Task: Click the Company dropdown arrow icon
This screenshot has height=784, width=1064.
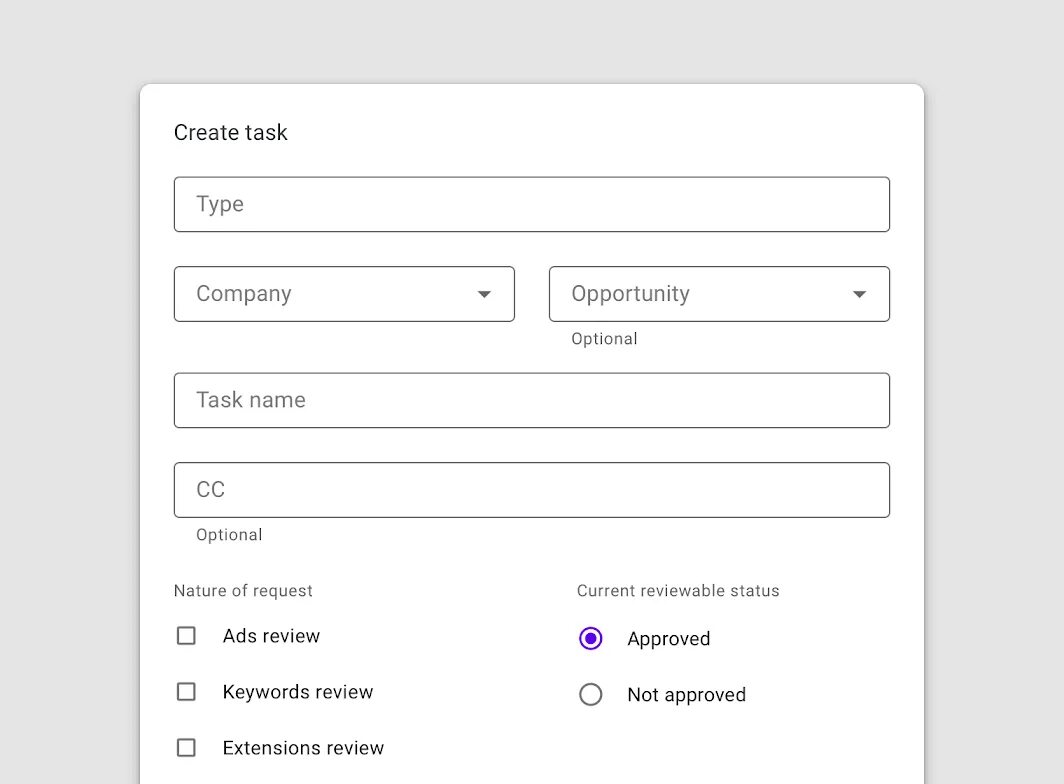Action: tap(484, 294)
